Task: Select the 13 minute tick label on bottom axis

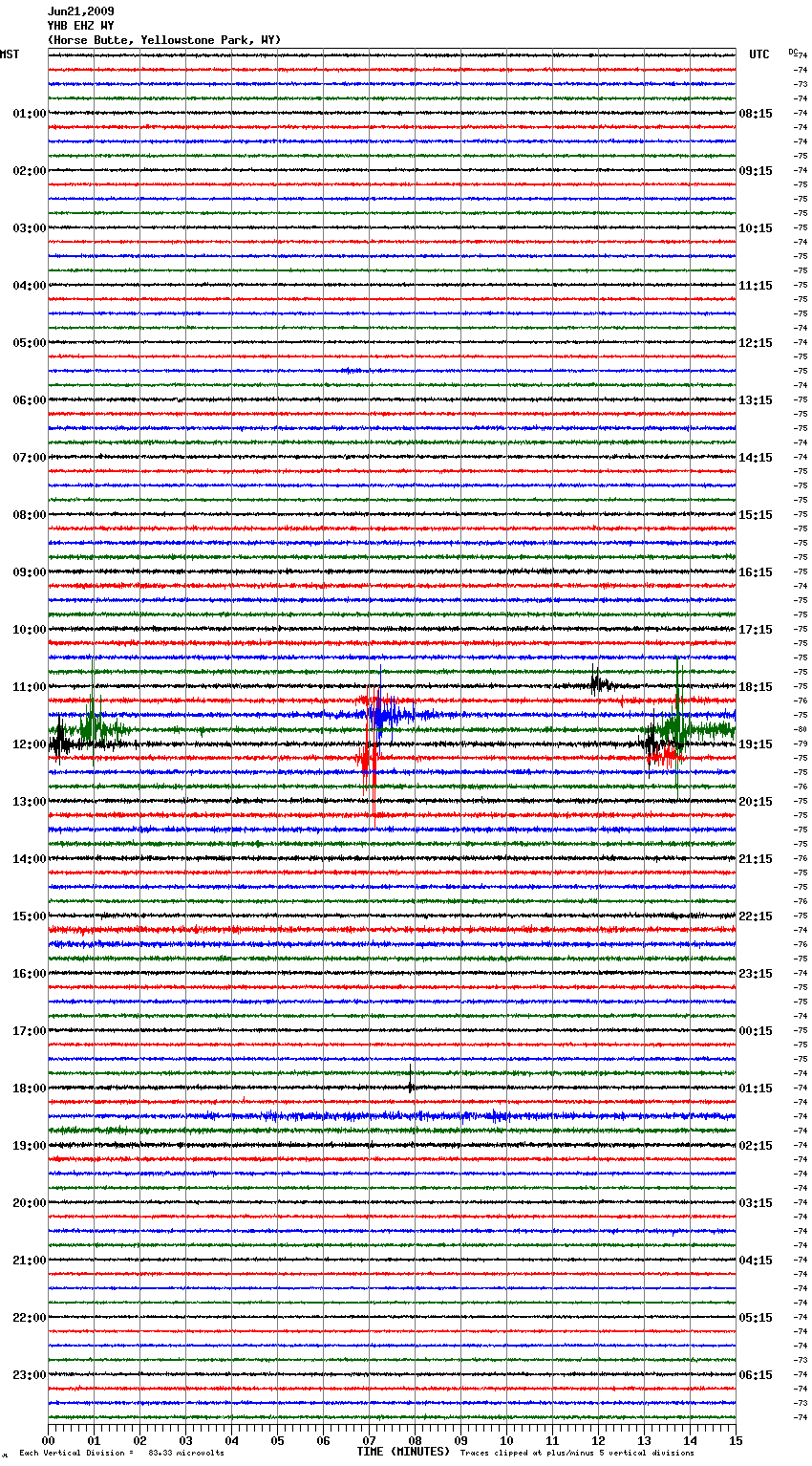Action: pyautogui.click(x=644, y=1440)
